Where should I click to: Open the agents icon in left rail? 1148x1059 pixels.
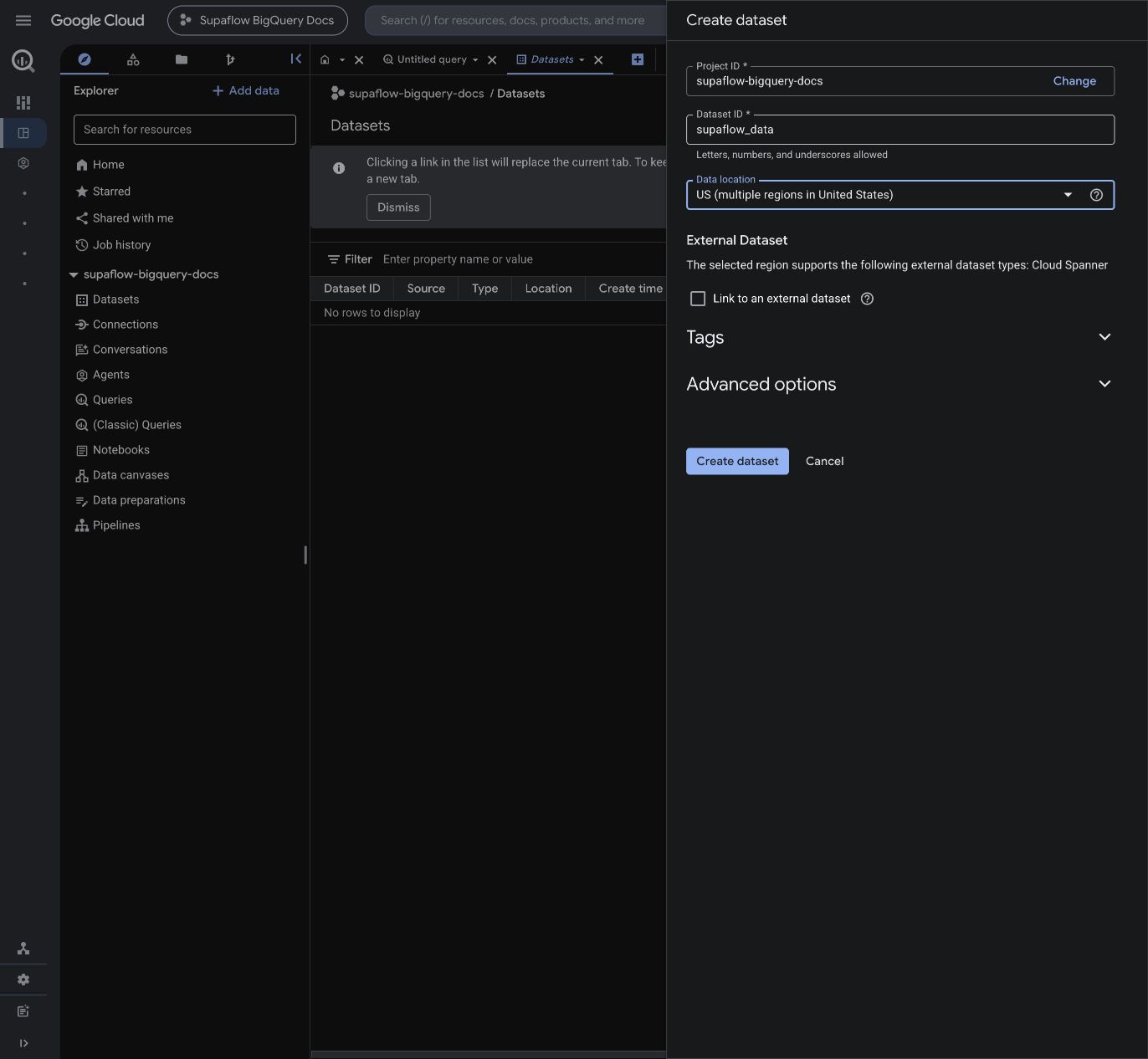pos(23,163)
